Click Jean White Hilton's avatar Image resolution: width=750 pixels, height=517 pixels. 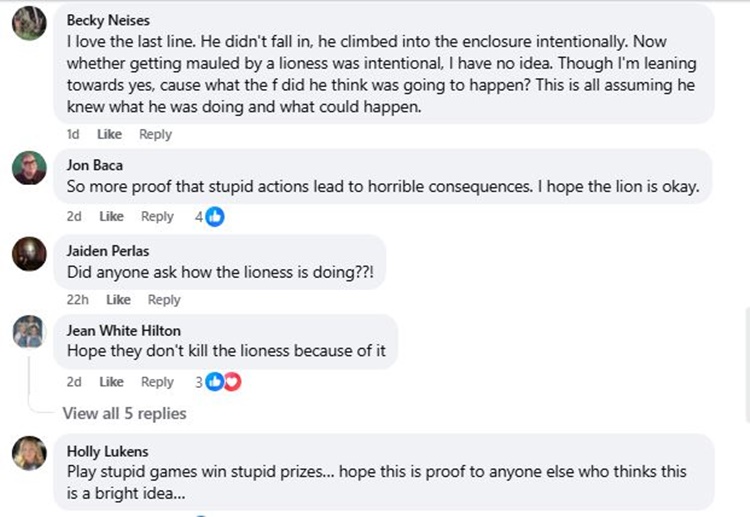point(29,332)
